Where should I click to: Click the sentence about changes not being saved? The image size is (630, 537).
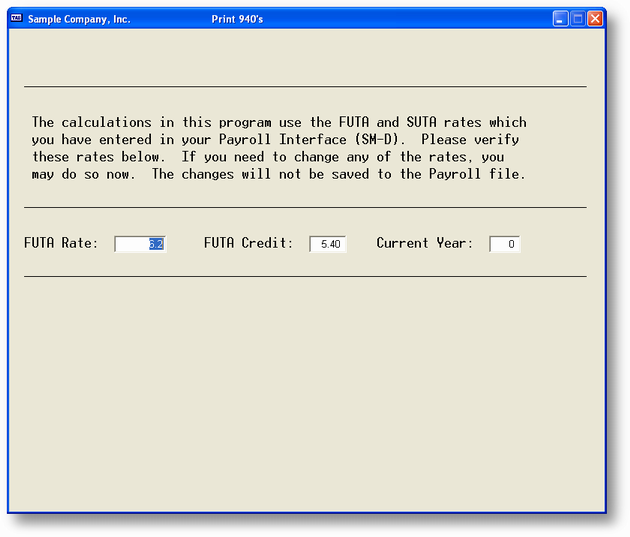tap(338, 174)
